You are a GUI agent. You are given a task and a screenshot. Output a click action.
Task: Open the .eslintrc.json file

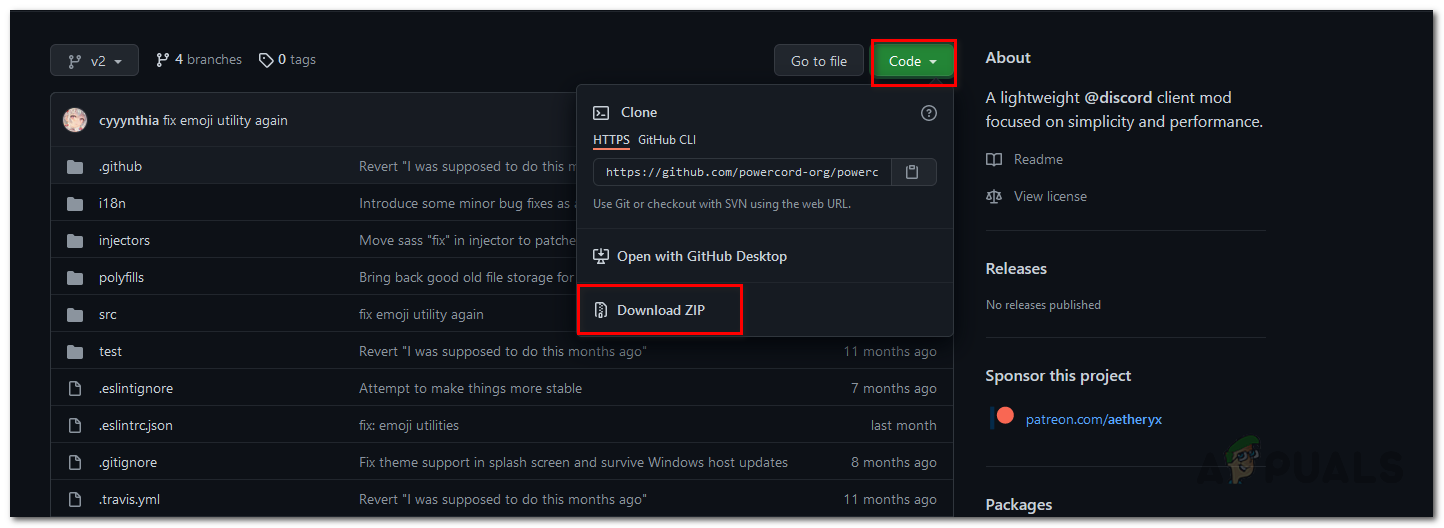[x=136, y=425]
